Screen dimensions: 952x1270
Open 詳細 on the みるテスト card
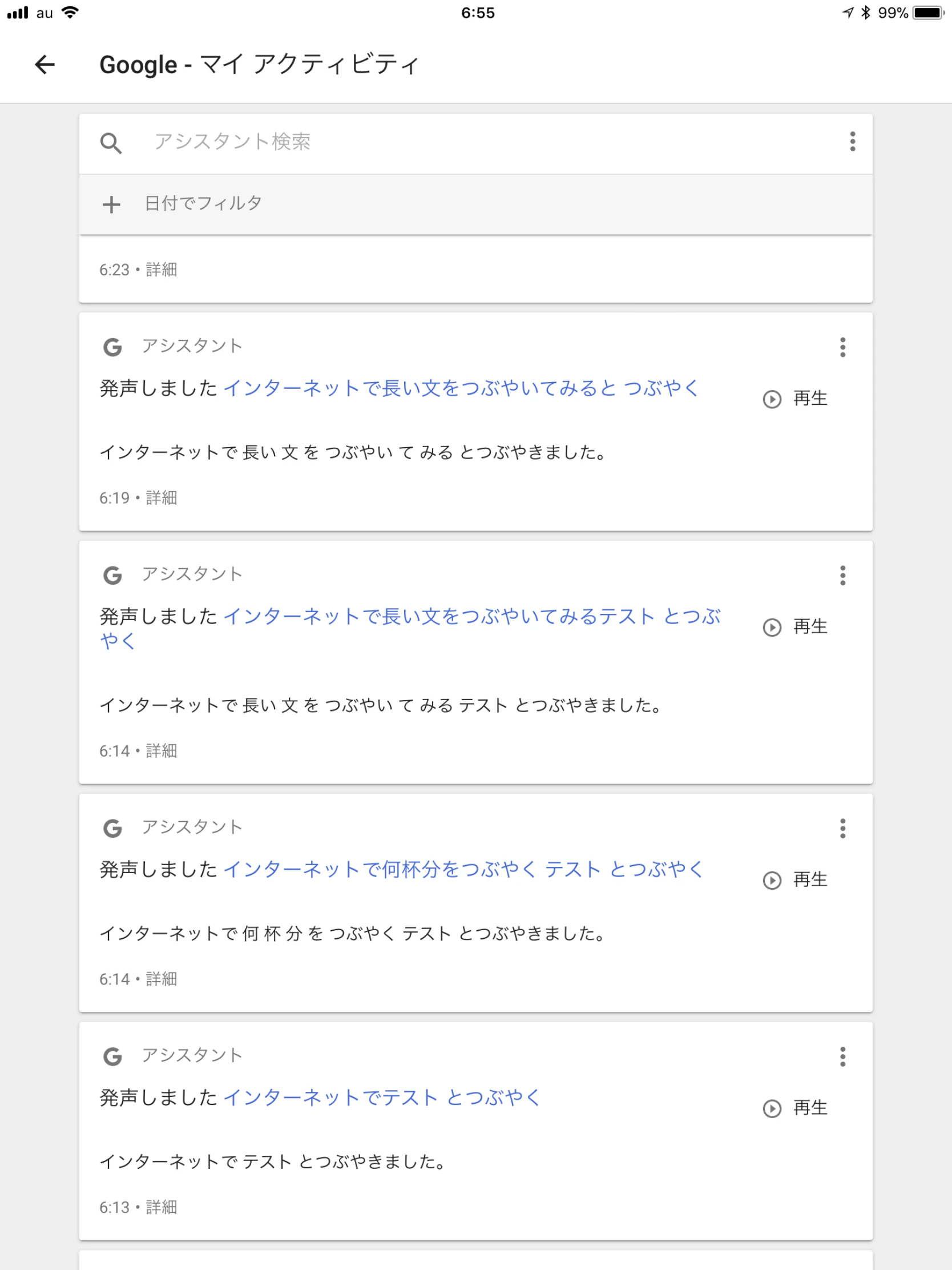[162, 751]
